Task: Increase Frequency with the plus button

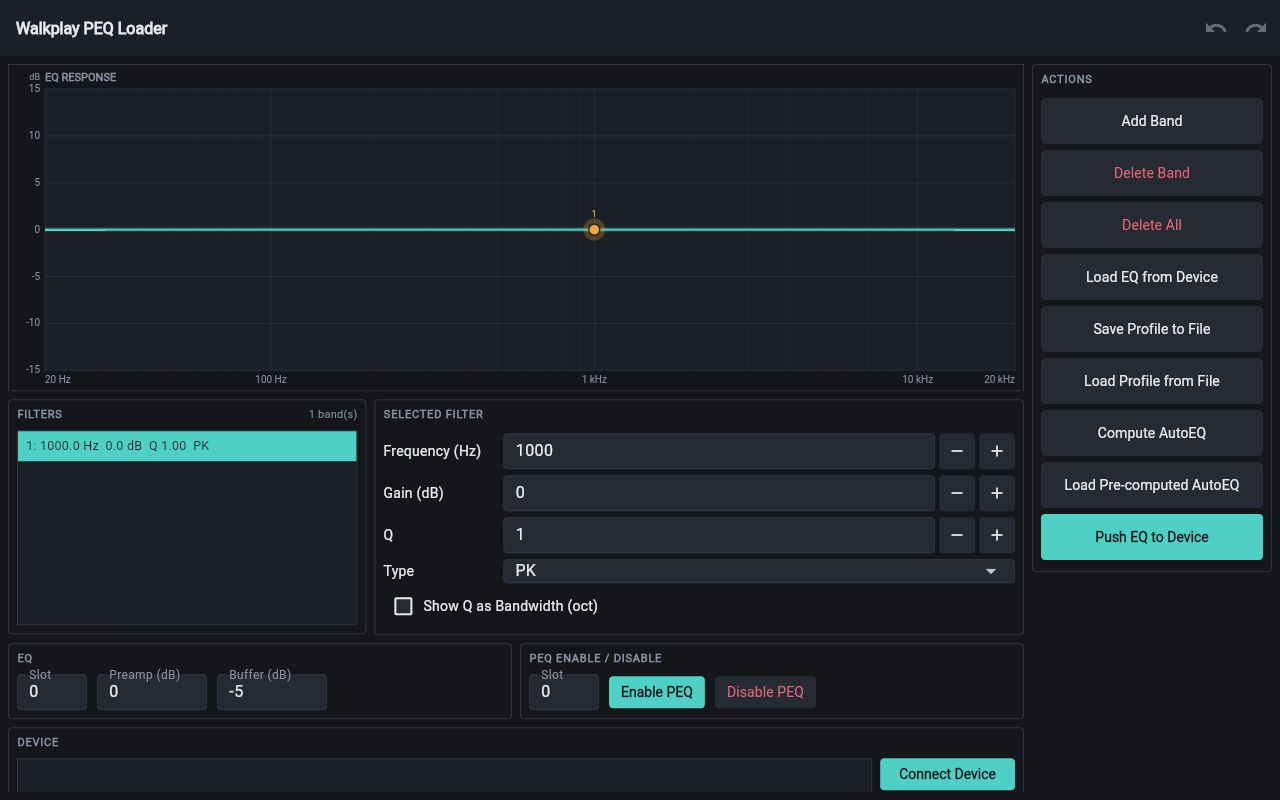Action: 997,451
